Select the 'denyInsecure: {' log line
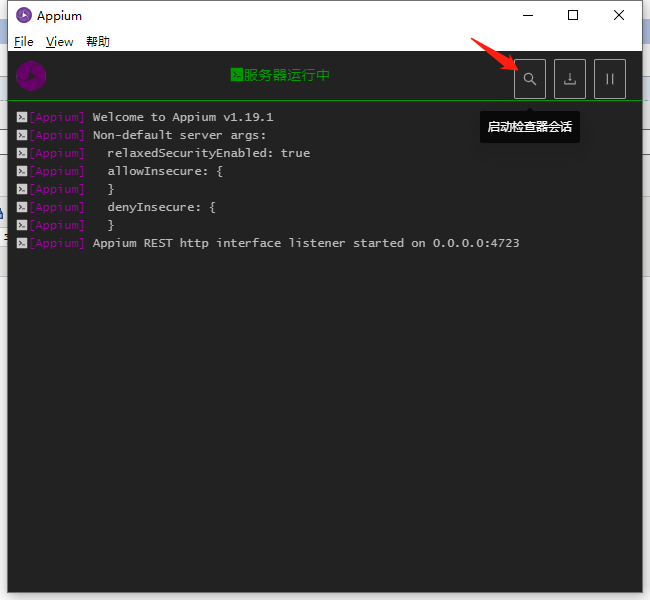 pyautogui.click(x=161, y=207)
